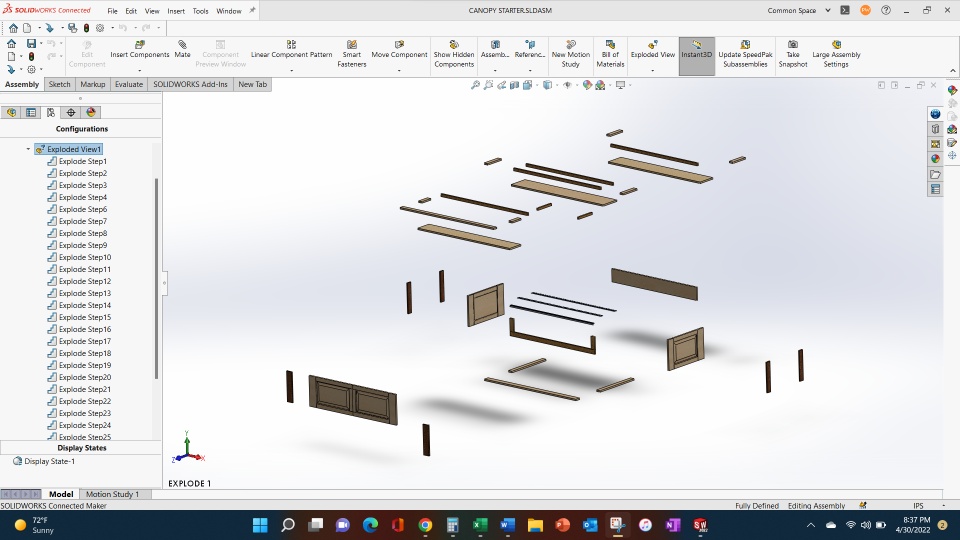Select the Model tab
This screenshot has width=960, height=540.
61,494
